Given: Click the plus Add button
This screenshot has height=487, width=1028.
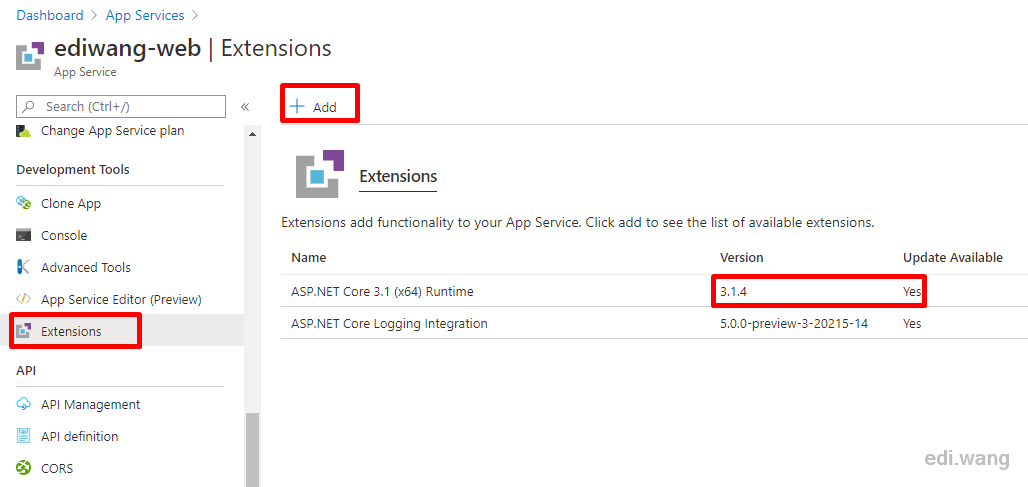Looking at the screenshot, I should tap(313, 107).
